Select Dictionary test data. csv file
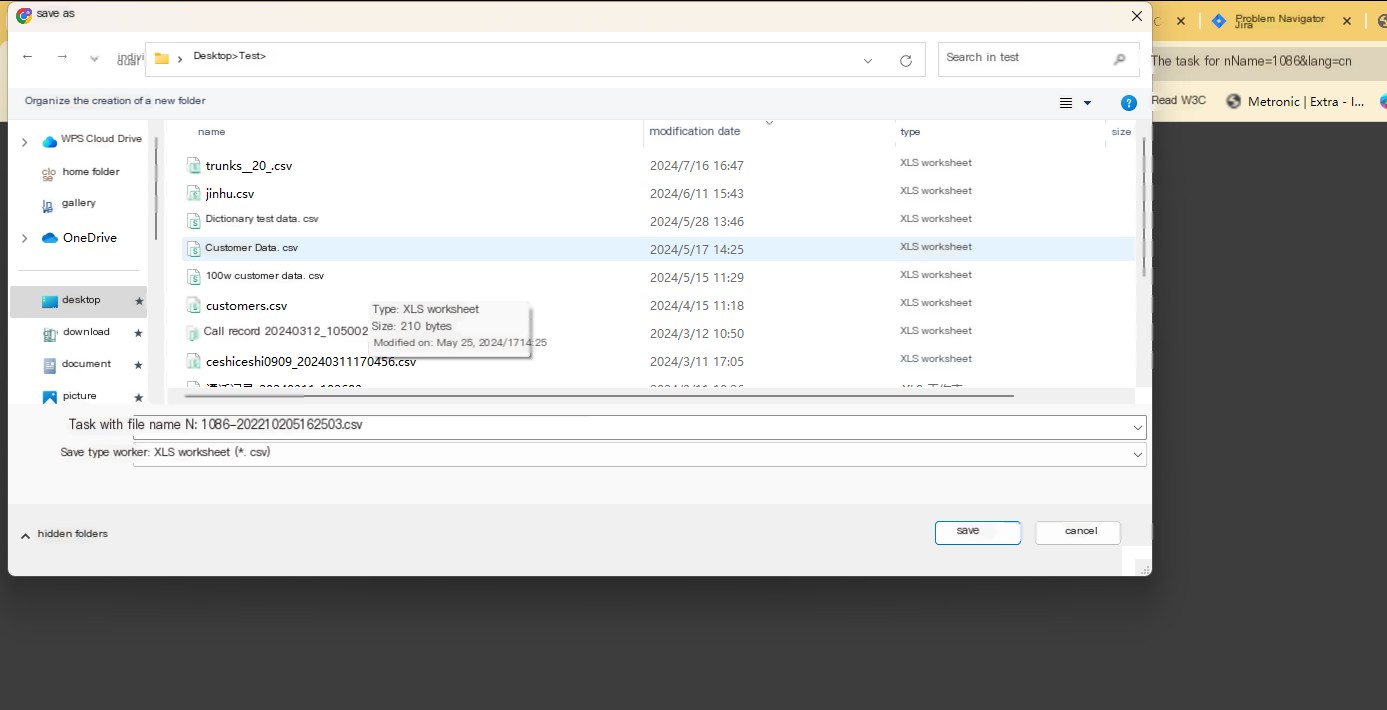This screenshot has height=710, width=1387. (262, 219)
